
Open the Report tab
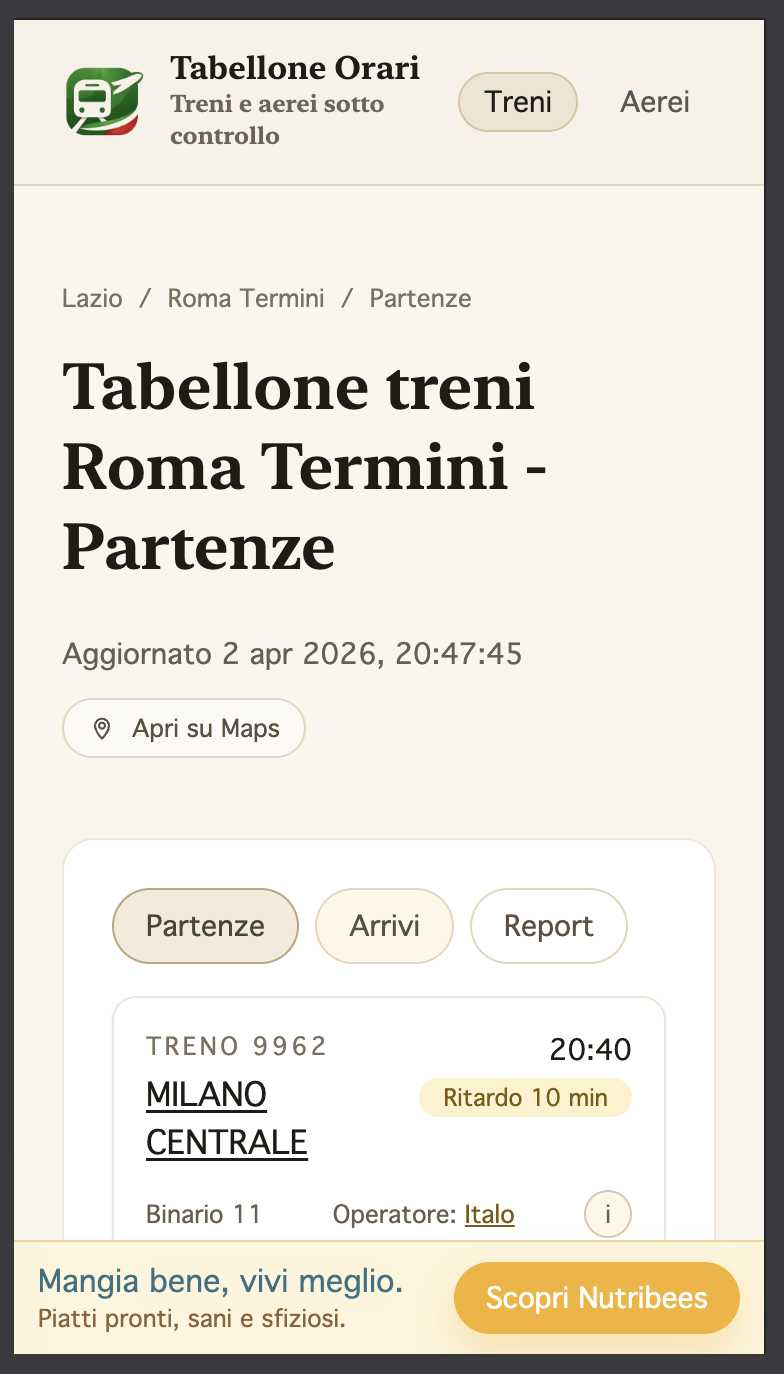click(x=548, y=925)
